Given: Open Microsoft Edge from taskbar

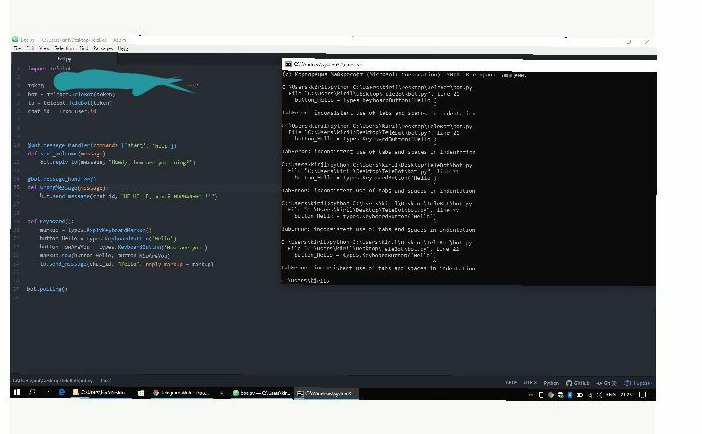Looking at the screenshot, I should (x=62, y=393).
